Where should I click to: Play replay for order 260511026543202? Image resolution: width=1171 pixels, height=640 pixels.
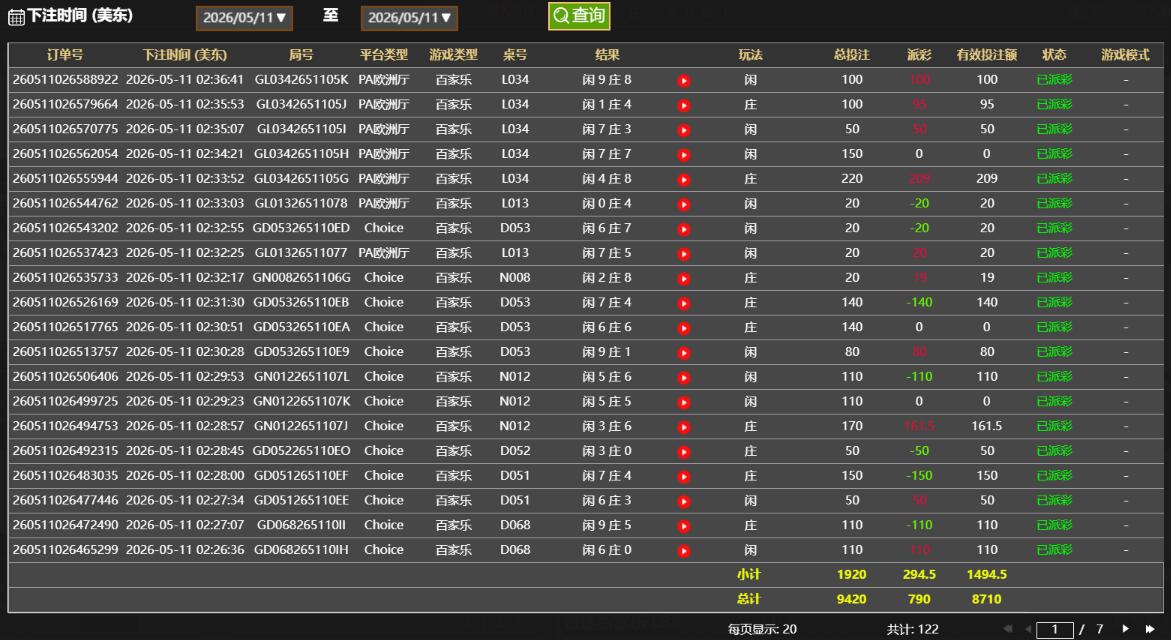click(683, 229)
